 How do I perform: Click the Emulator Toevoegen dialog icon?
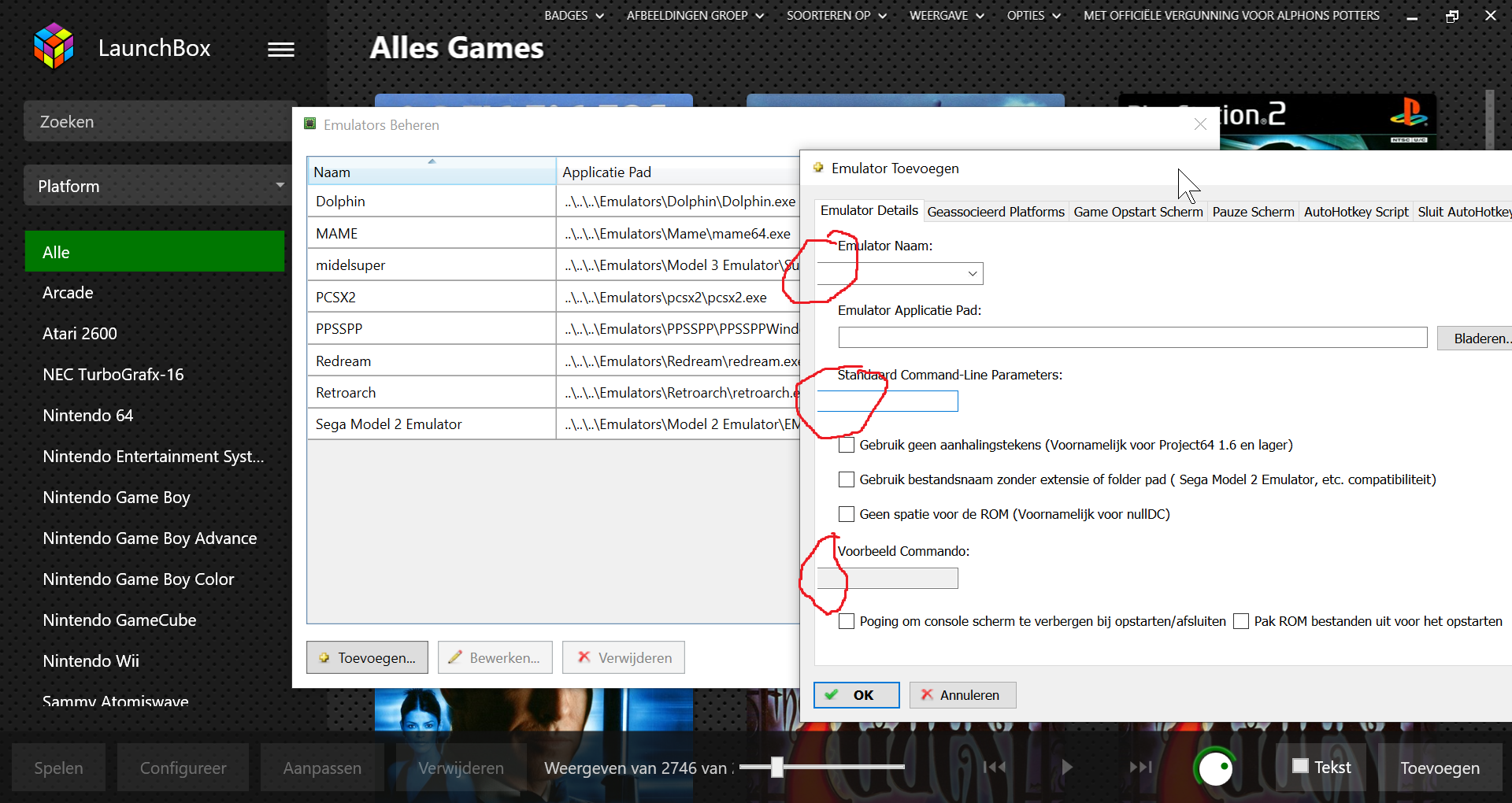coord(818,168)
